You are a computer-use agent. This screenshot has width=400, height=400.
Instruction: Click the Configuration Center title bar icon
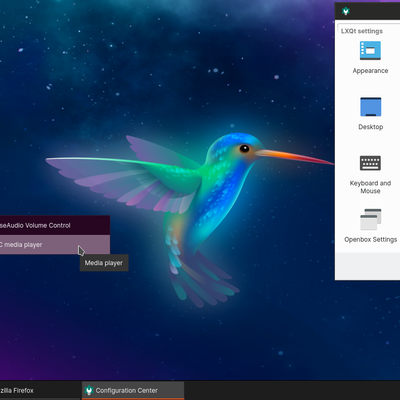pyautogui.click(x=346, y=11)
